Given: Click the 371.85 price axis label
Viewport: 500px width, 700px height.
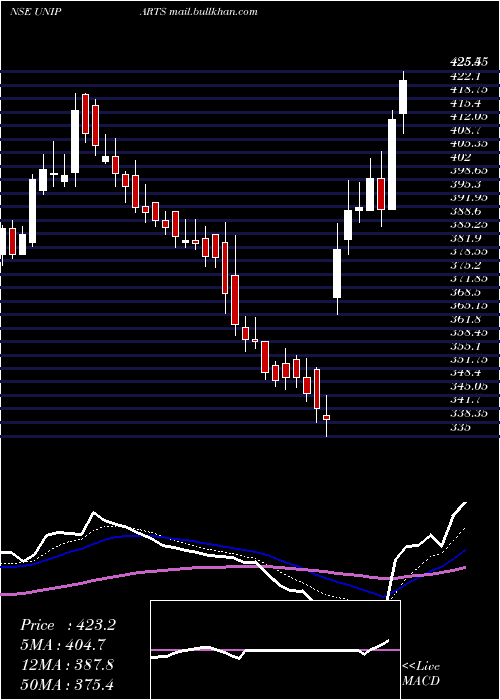Looking at the screenshot, I should pyautogui.click(x=469, y=279).
